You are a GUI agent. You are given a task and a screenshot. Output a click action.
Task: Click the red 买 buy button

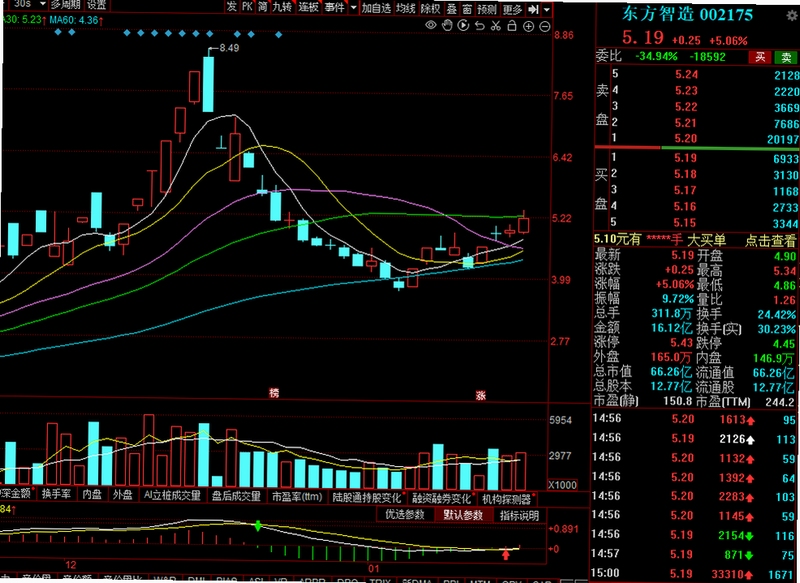pyautogui.click(x=760, y=57)
